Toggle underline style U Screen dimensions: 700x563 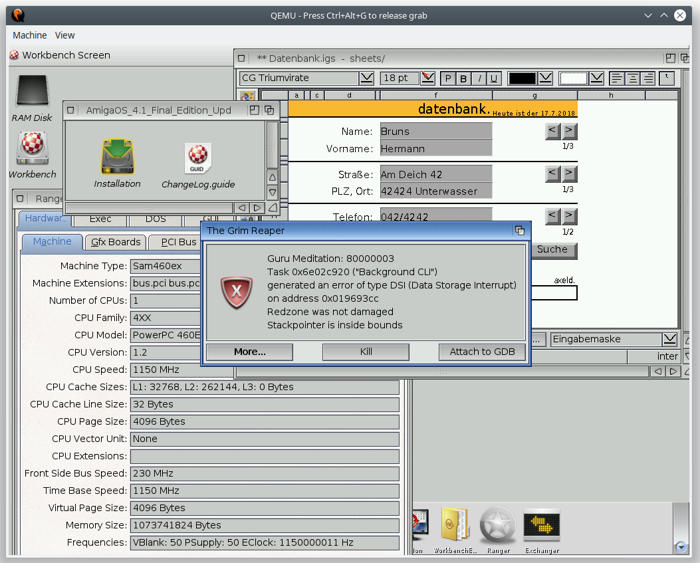pos(494,79)
